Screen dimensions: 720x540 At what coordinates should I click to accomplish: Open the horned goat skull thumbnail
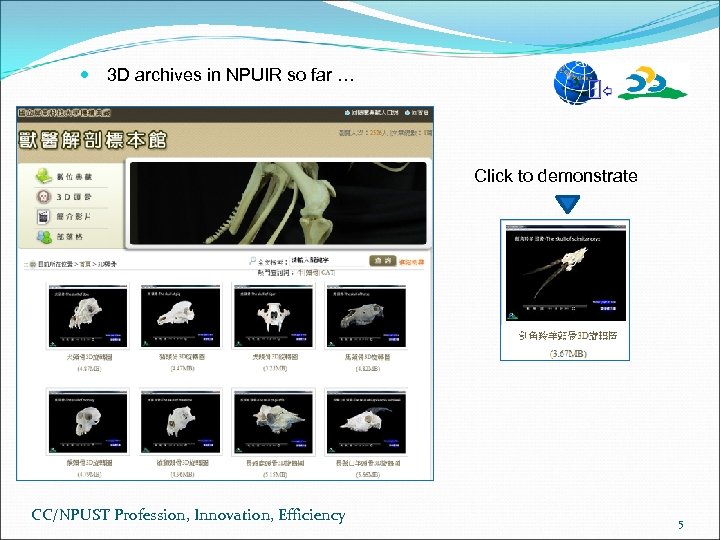[x=366, y=422]
